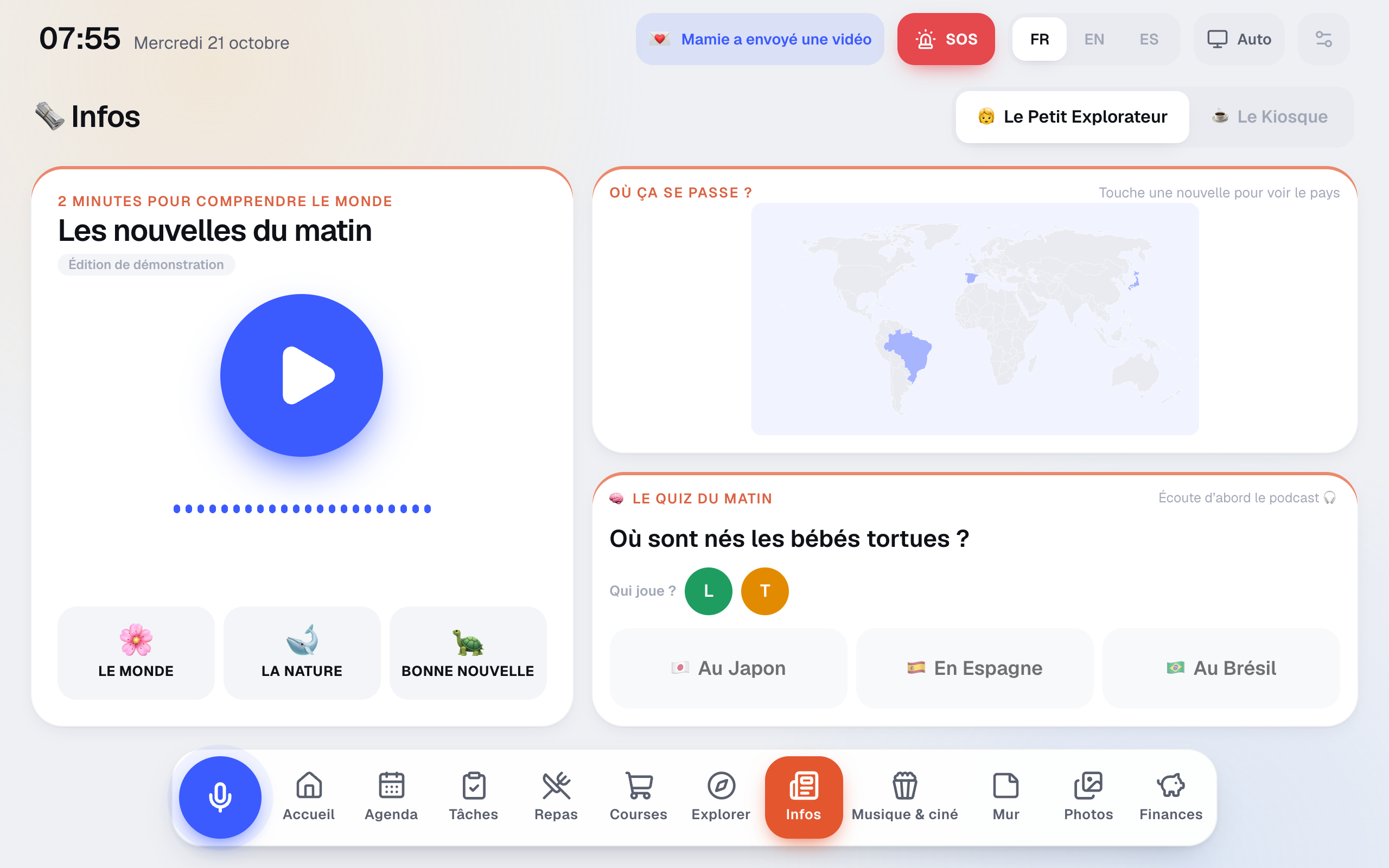Image resolution: width=1389 pixels, height=868 pixels.
Task: Click the podcast dotted progress bar
Action: click(x=302, y=509)
